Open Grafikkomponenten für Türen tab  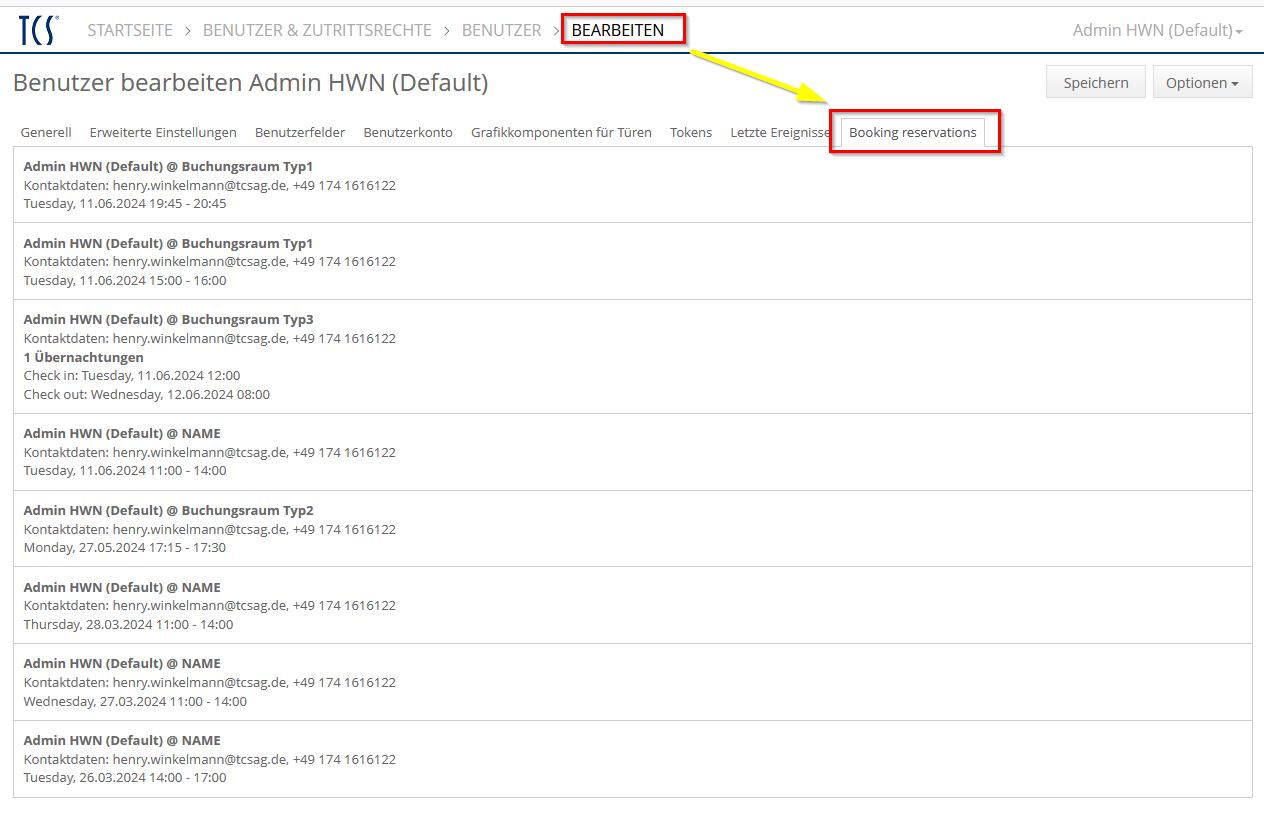click(x=561, y=132)
